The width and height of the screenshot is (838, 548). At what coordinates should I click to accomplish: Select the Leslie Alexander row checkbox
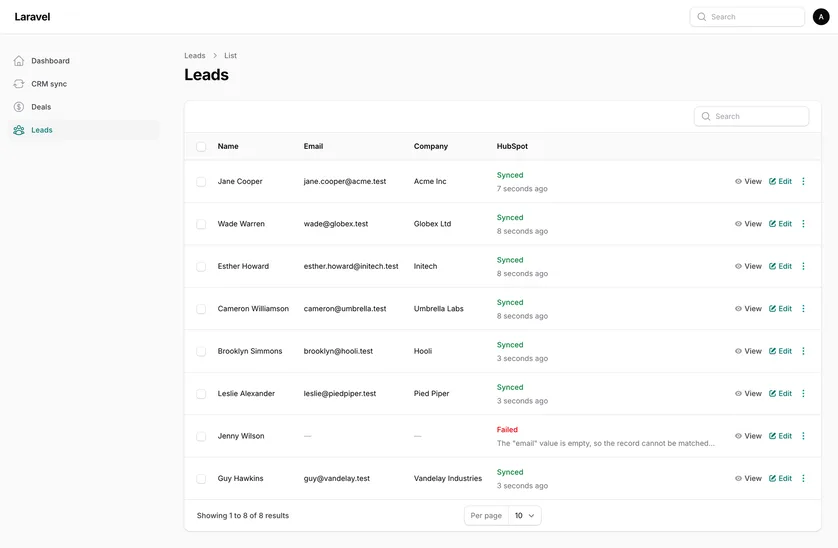tap(201, 394)
